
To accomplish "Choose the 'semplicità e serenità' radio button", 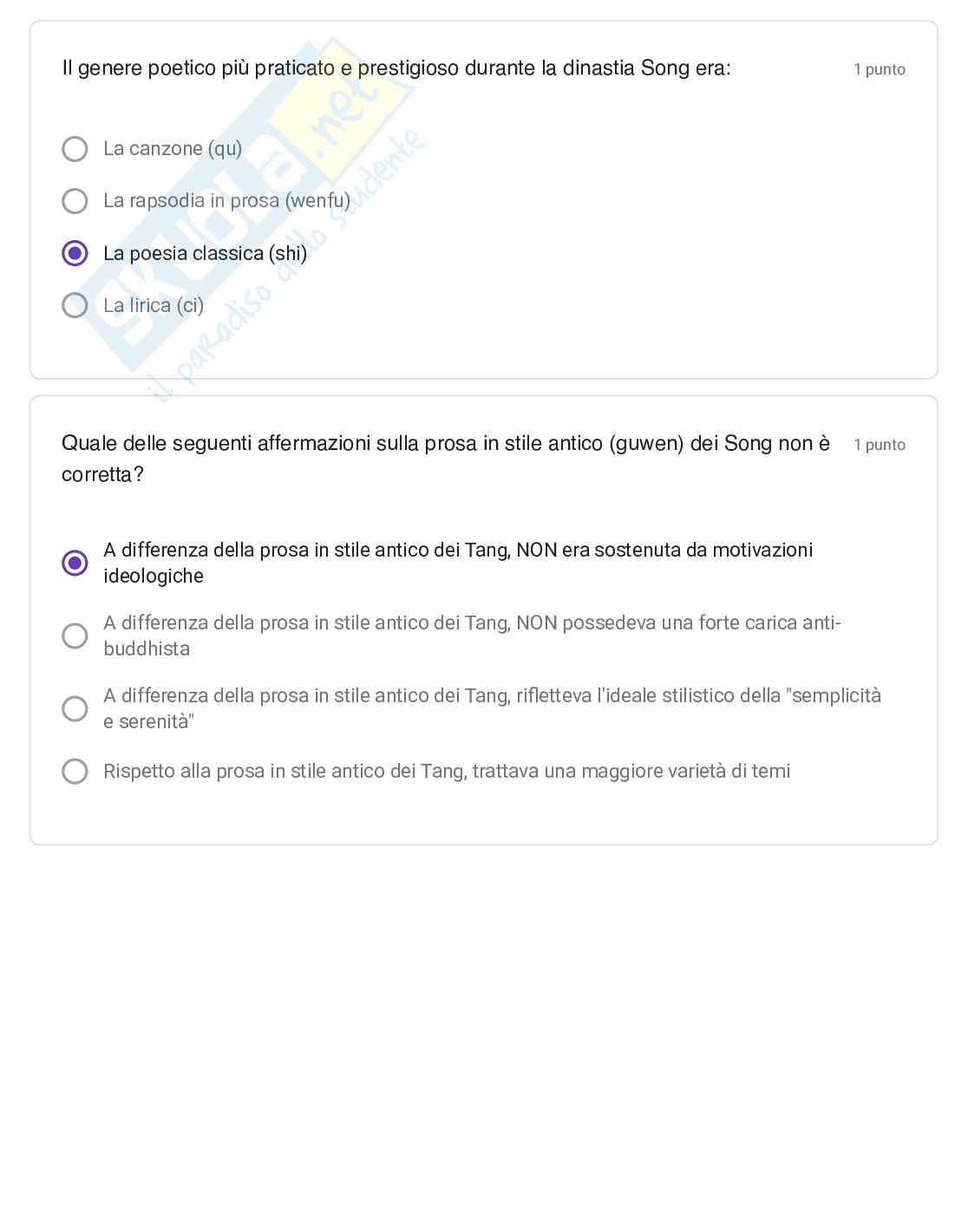I will point(75,708).
